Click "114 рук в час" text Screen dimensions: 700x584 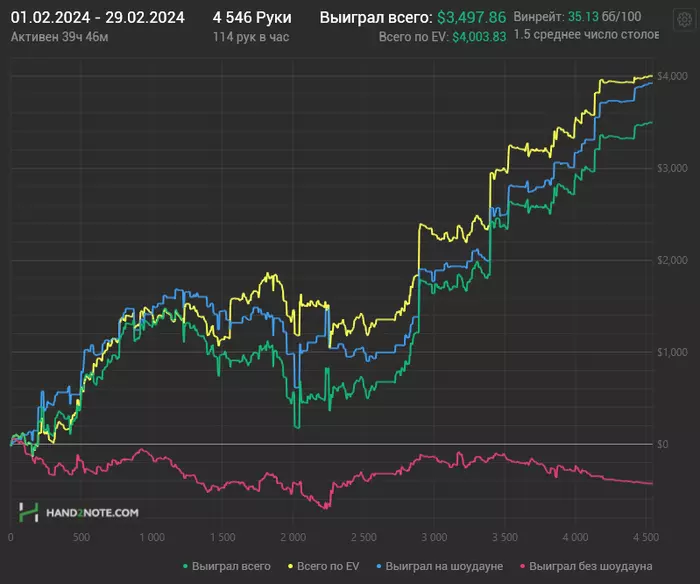click(x=251, y=37)
